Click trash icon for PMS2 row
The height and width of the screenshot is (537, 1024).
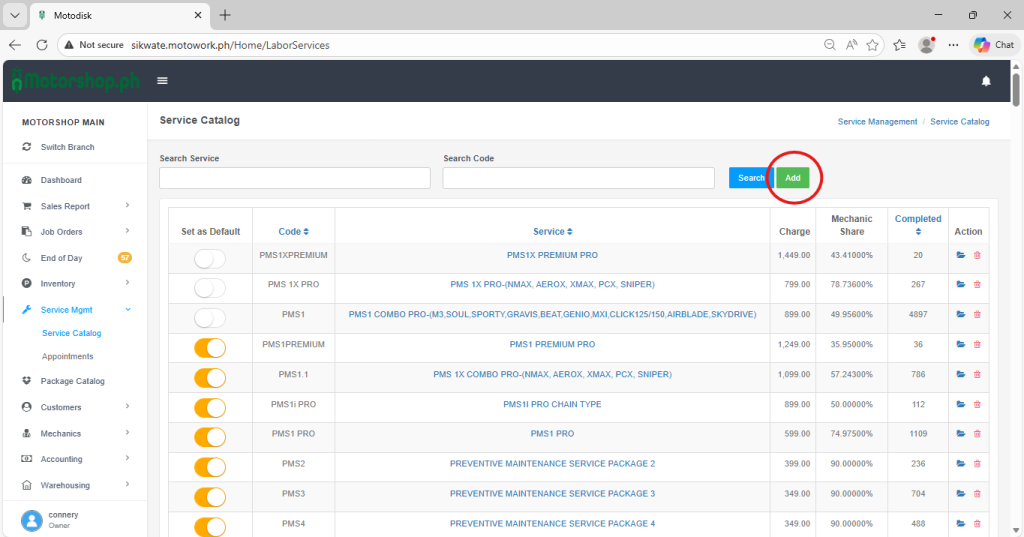coord(977,464)
